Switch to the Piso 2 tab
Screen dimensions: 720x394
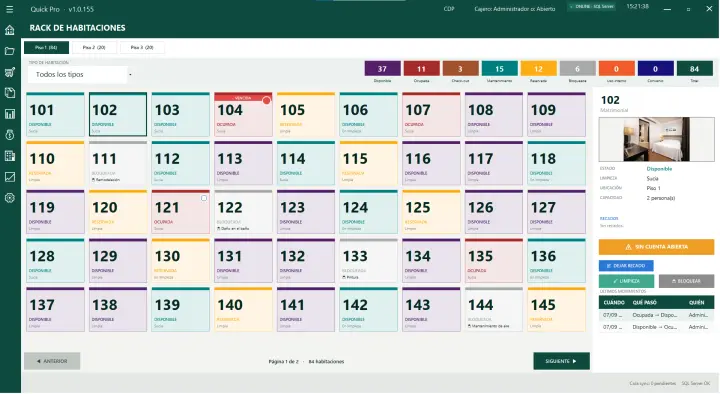[94, 47]
